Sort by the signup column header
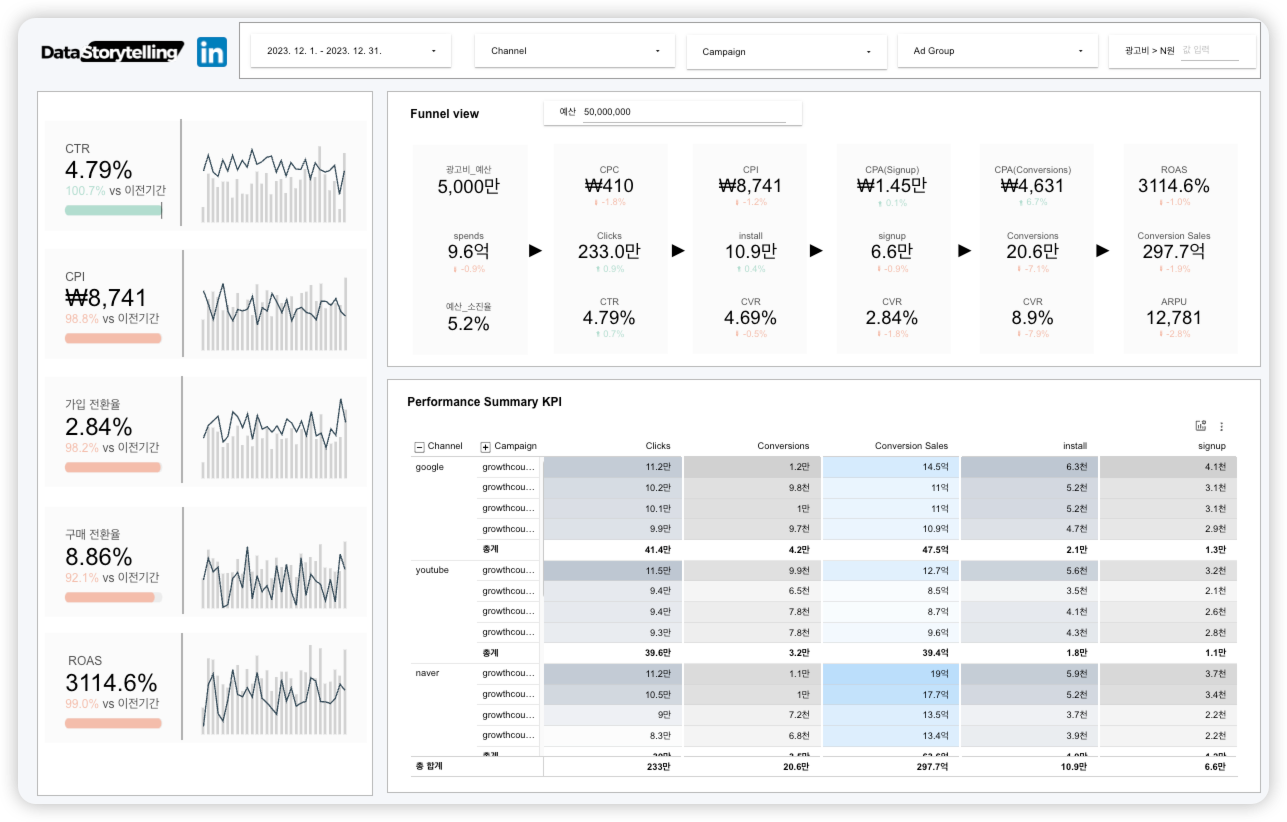This screenshot has width=1287, height=822. tap(1212, 446)
